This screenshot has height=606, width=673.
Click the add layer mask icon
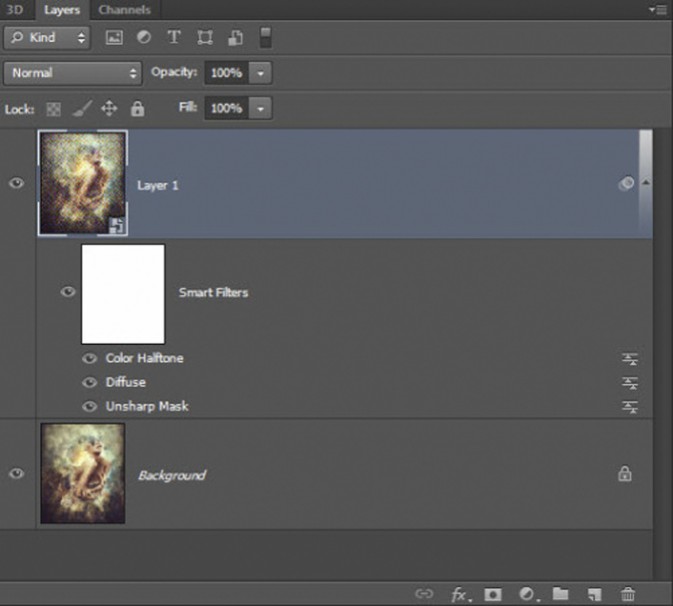point(492,594)
